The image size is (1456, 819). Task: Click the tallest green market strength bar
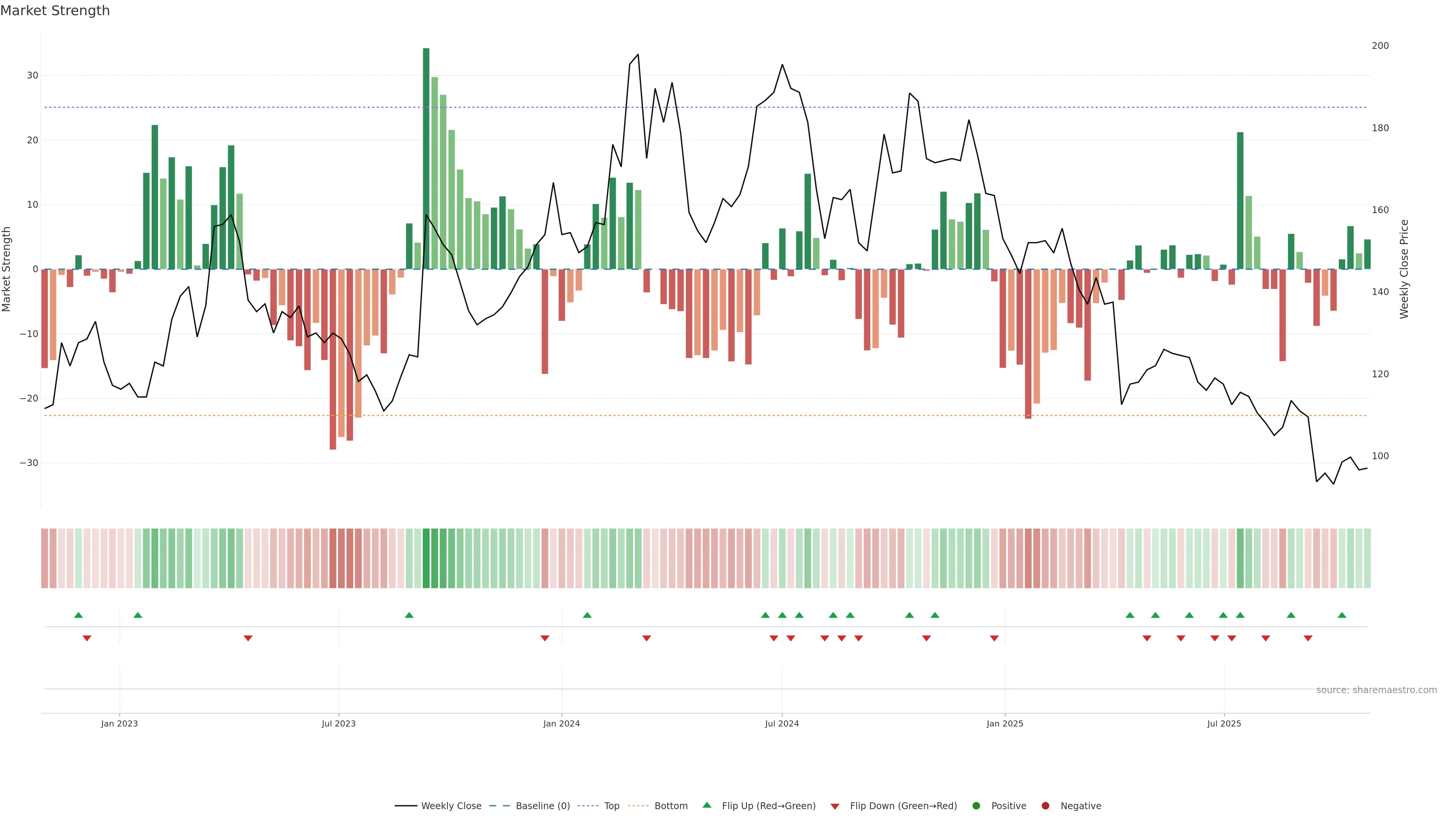tap(426, 158)
